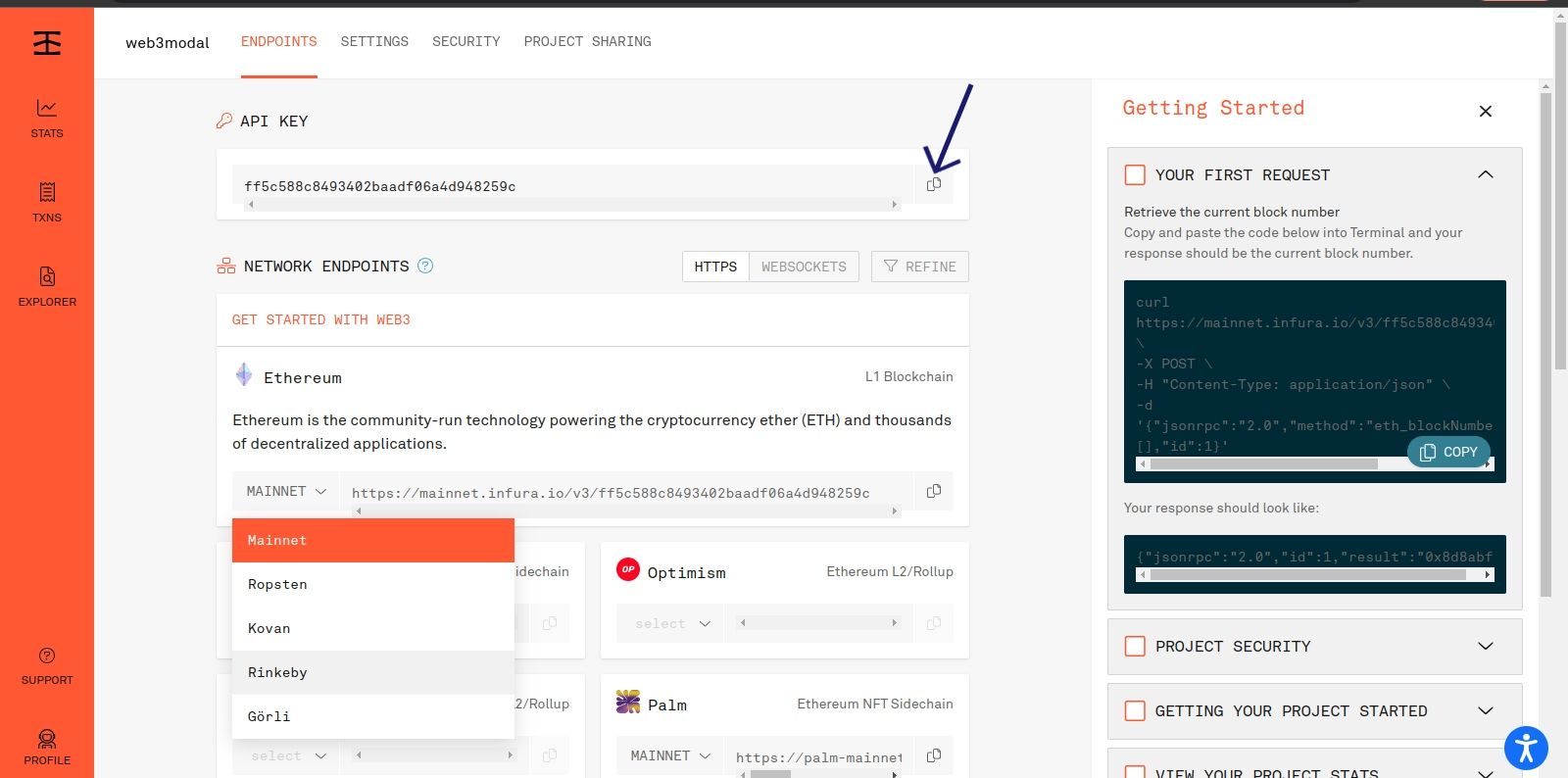Expand the Getting Your Project Started section
Viewport: 1568px width, 778px height.
click(1486, 710)
